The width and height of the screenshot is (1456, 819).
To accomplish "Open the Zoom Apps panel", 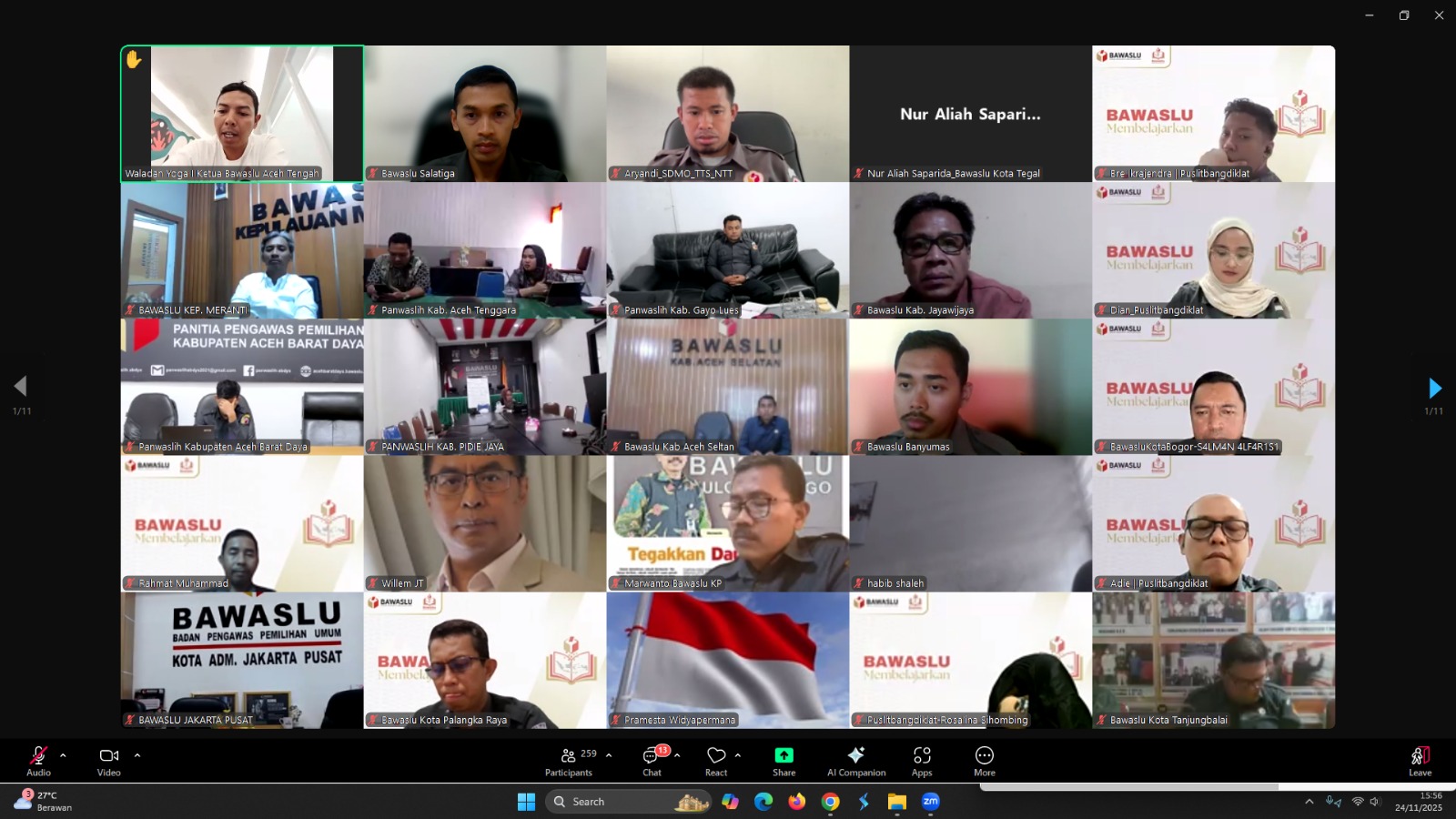I will 922,760.
